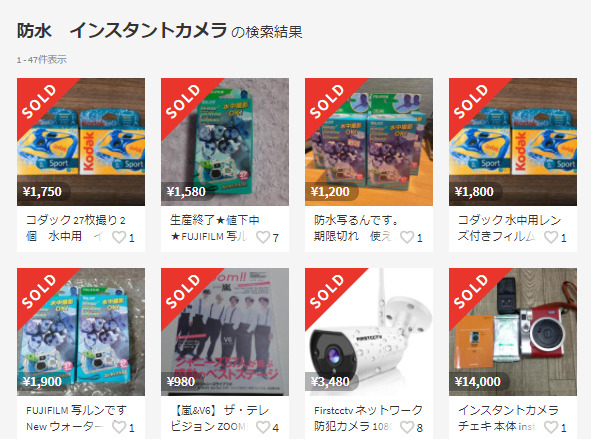Click the Firstcctv ネットワーク防犯カメラ title text
This screenshot has height=439, width=591.
[x=368, y=418]
